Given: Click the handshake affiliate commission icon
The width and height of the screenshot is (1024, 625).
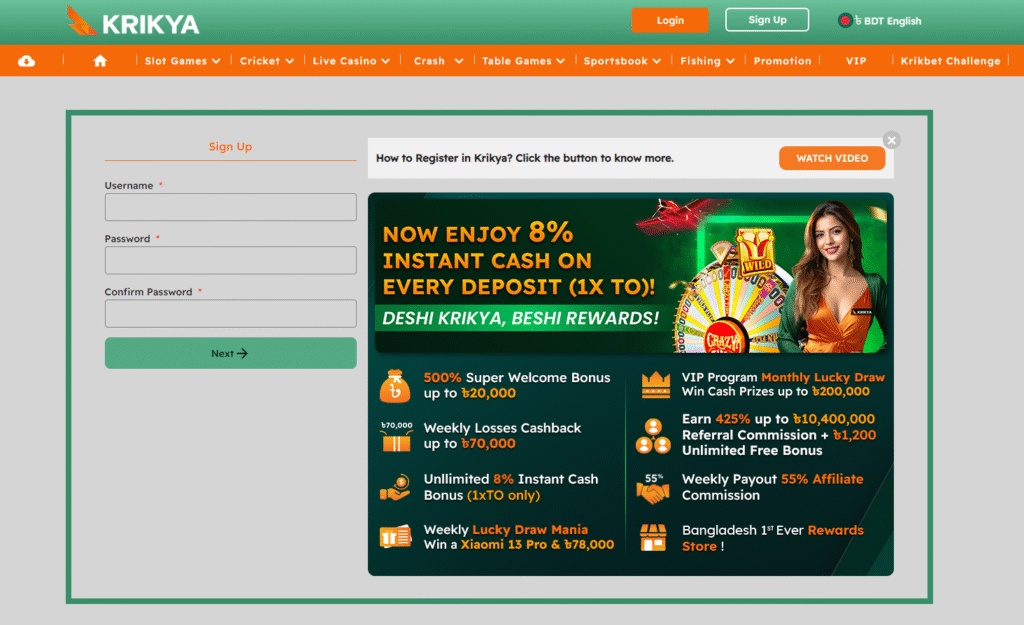Looking at the screenshot, I should pos(654,487).
